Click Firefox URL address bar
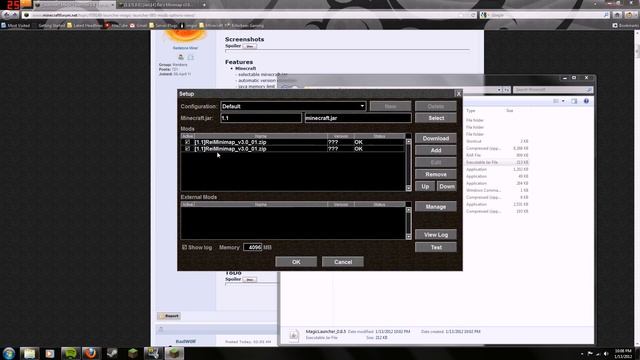The height and width of the screenshot is (360, 640). [245, 15]
